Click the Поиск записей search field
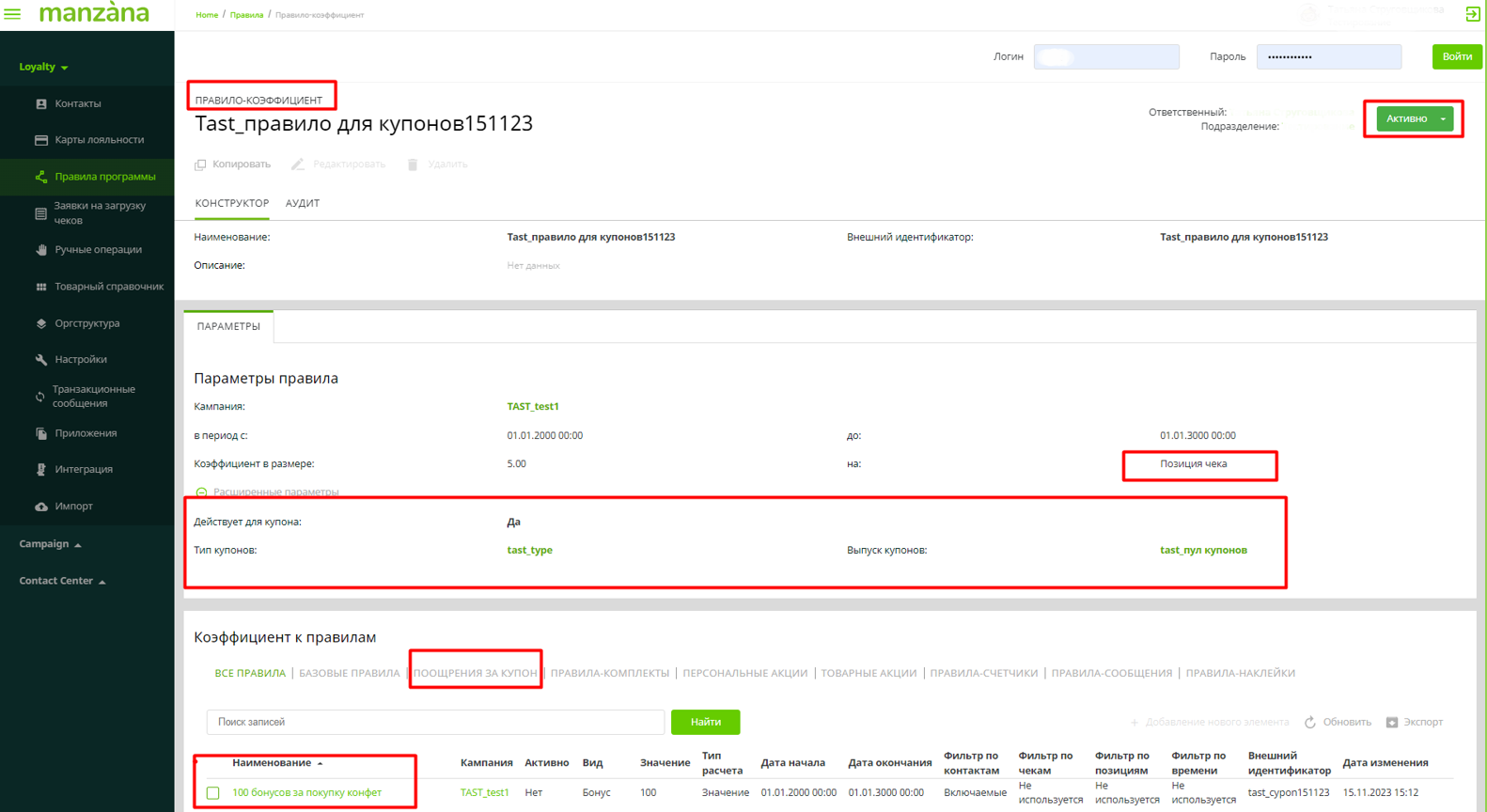 click(435, 722)
